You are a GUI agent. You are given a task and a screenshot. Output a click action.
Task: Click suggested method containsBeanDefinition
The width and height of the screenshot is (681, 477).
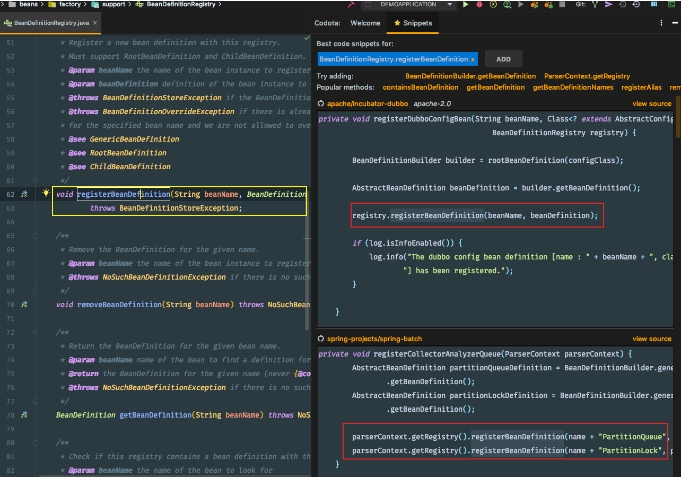(420, 87)
